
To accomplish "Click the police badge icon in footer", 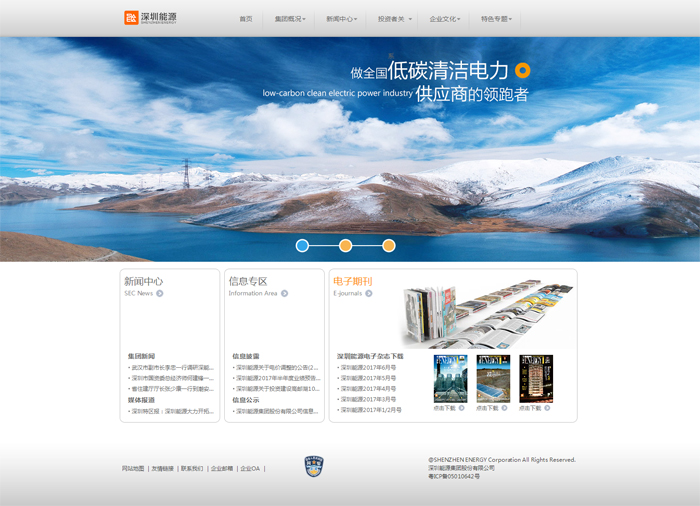I will tap(314, 465).
